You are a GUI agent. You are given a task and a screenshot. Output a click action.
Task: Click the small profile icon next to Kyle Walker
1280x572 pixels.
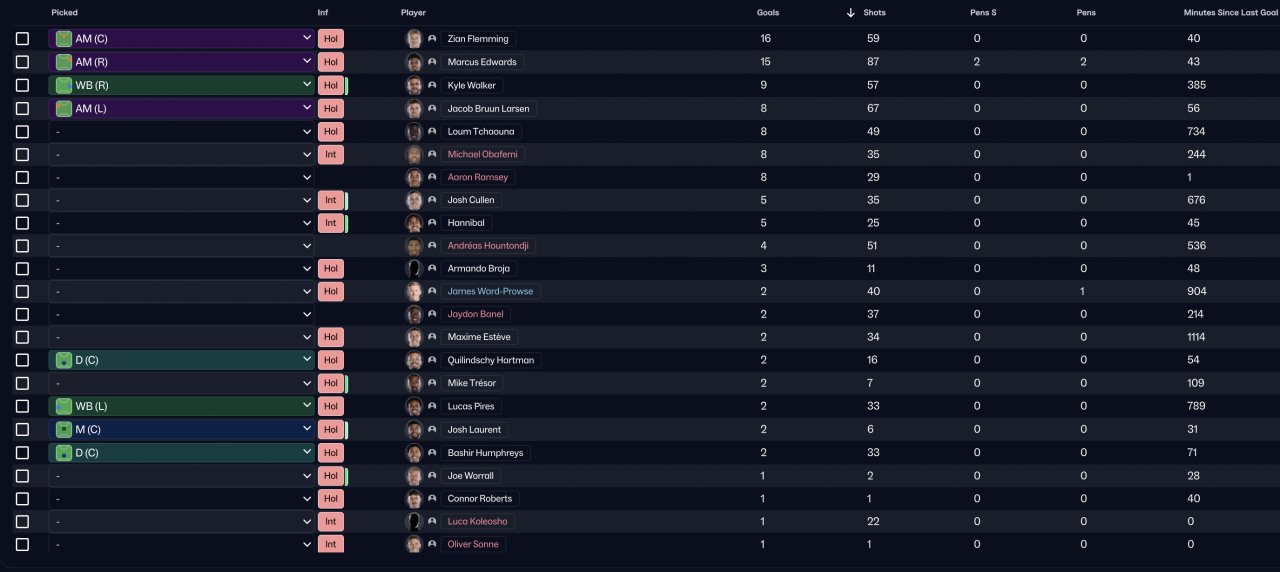(432, 85)
